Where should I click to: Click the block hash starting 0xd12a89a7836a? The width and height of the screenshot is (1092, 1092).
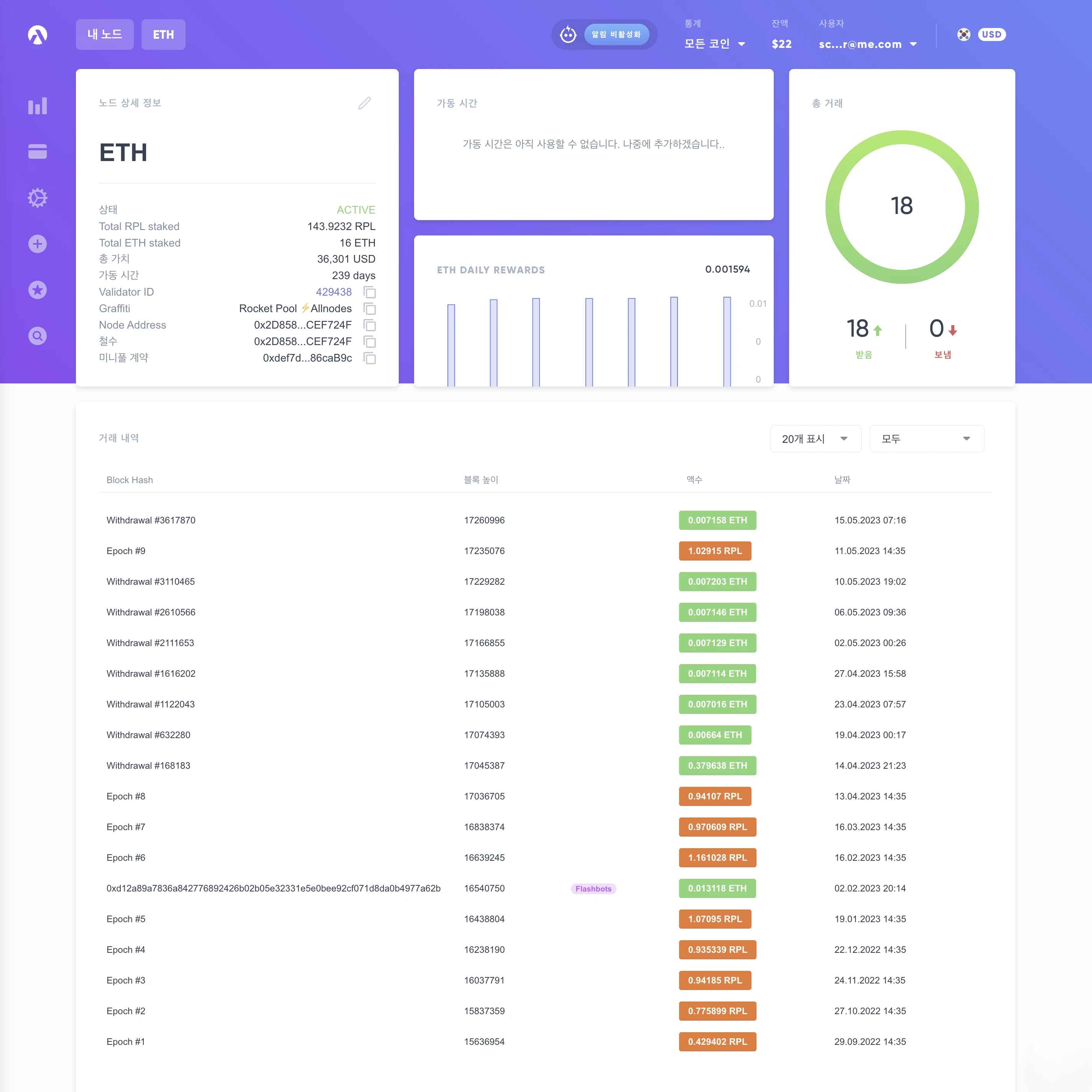(273, 888)
